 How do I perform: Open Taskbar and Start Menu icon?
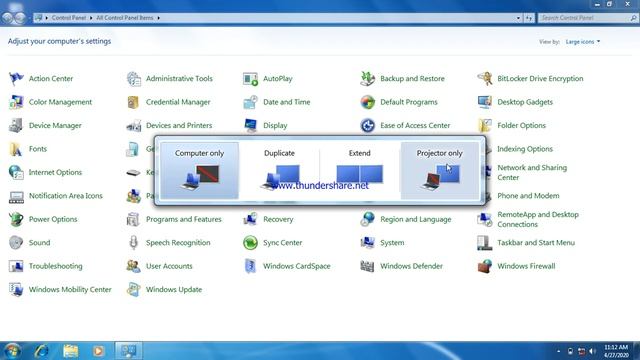click(484, 242)
